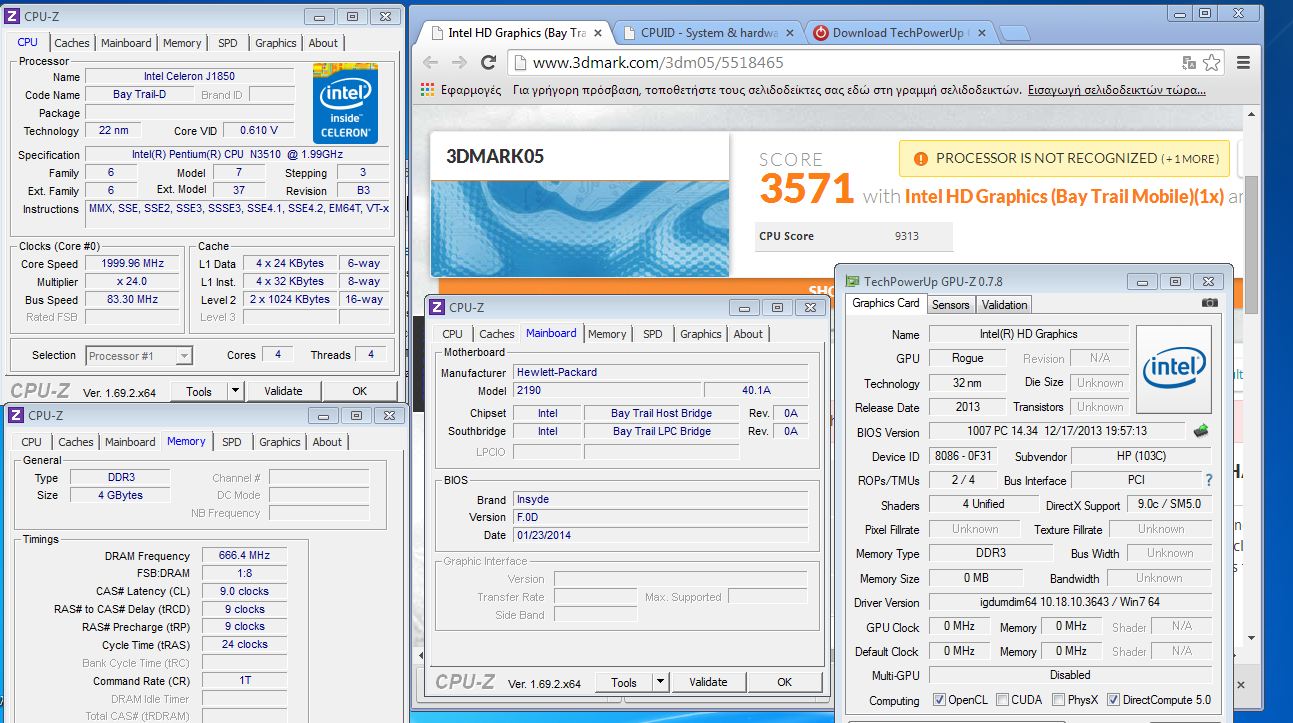
Task: Bookmark the page with the star icon
Action: [x=1211, y=62]
